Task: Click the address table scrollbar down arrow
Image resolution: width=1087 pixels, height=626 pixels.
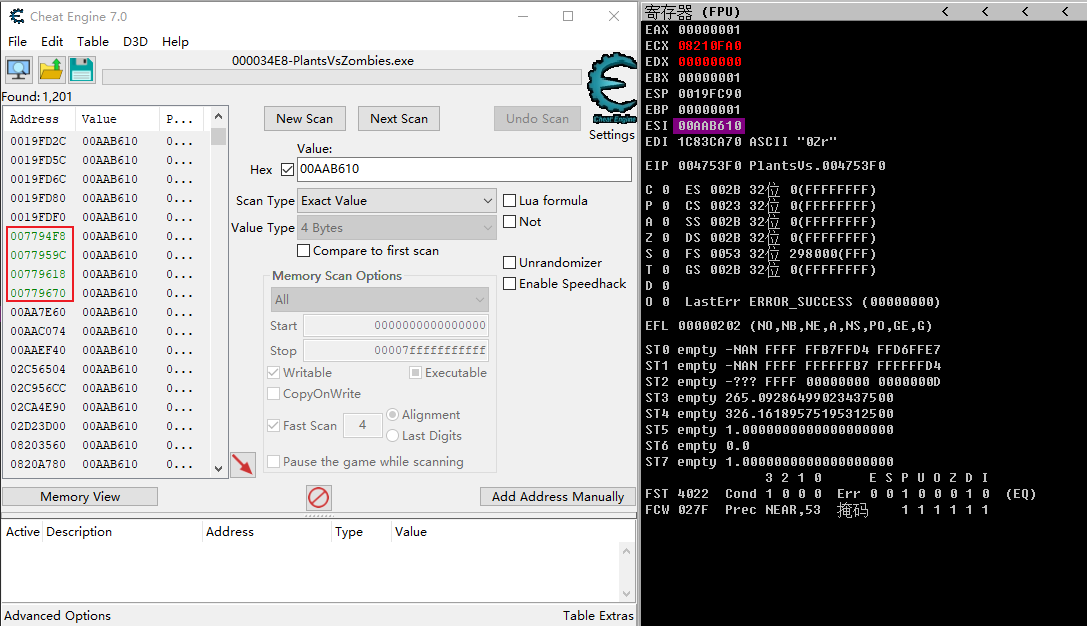Action: pyautogui.click(x=627, y=593)
